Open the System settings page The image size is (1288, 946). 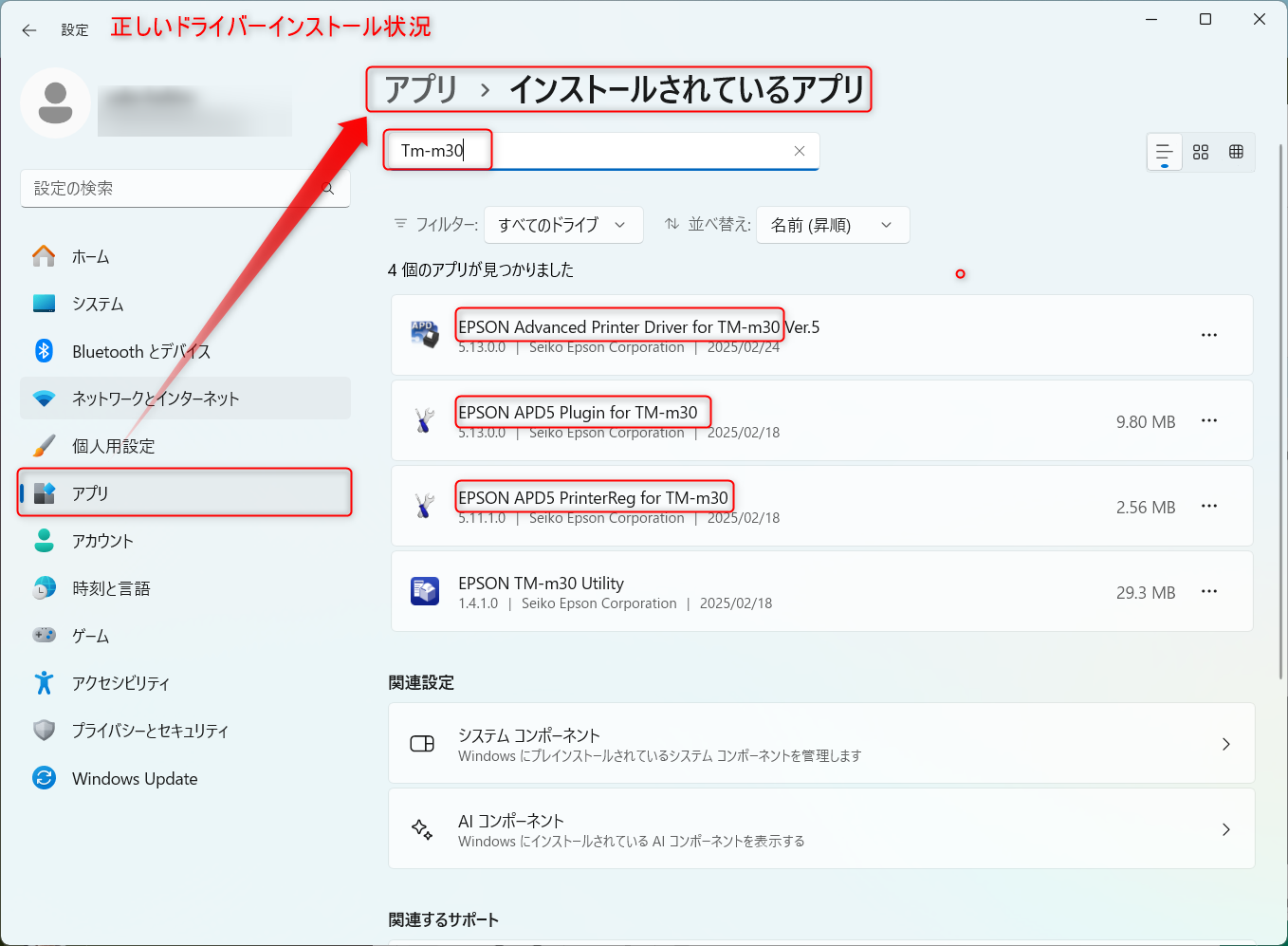pyautogui.click(x=185, y=304)
